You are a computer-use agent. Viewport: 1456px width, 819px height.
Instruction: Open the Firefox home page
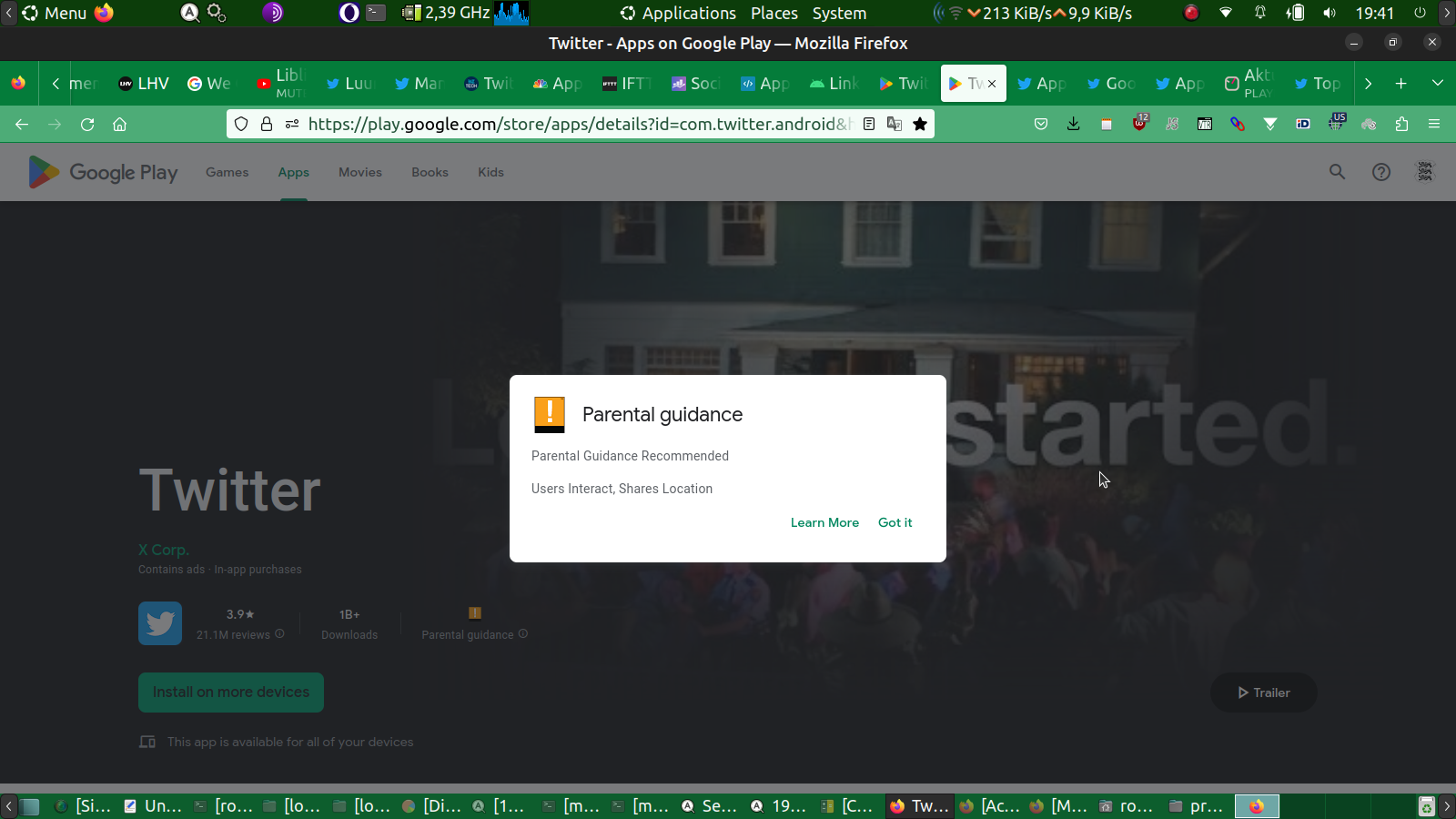pyautogui.click(x=119, y=124)
